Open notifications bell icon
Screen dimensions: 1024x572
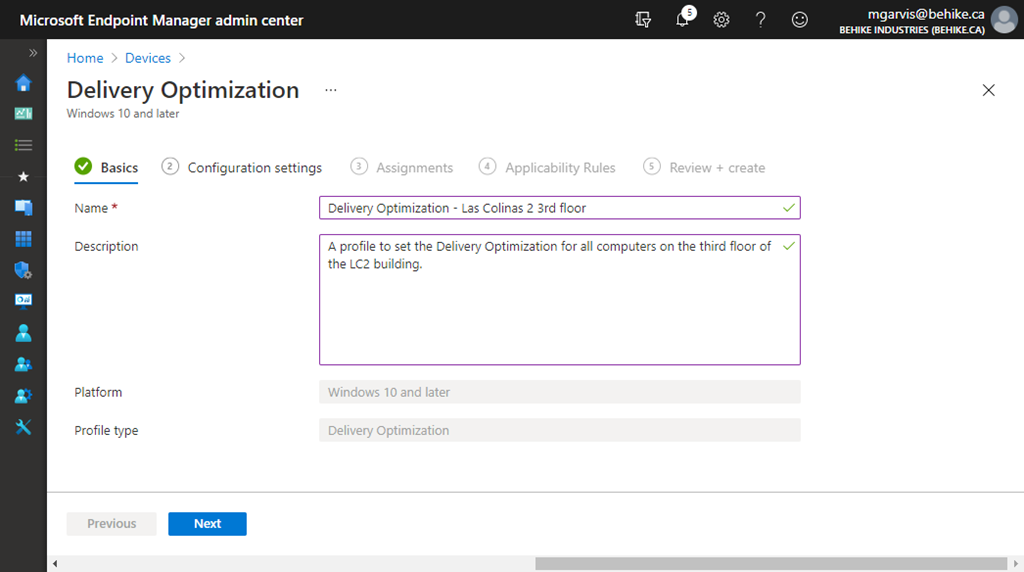683,20
